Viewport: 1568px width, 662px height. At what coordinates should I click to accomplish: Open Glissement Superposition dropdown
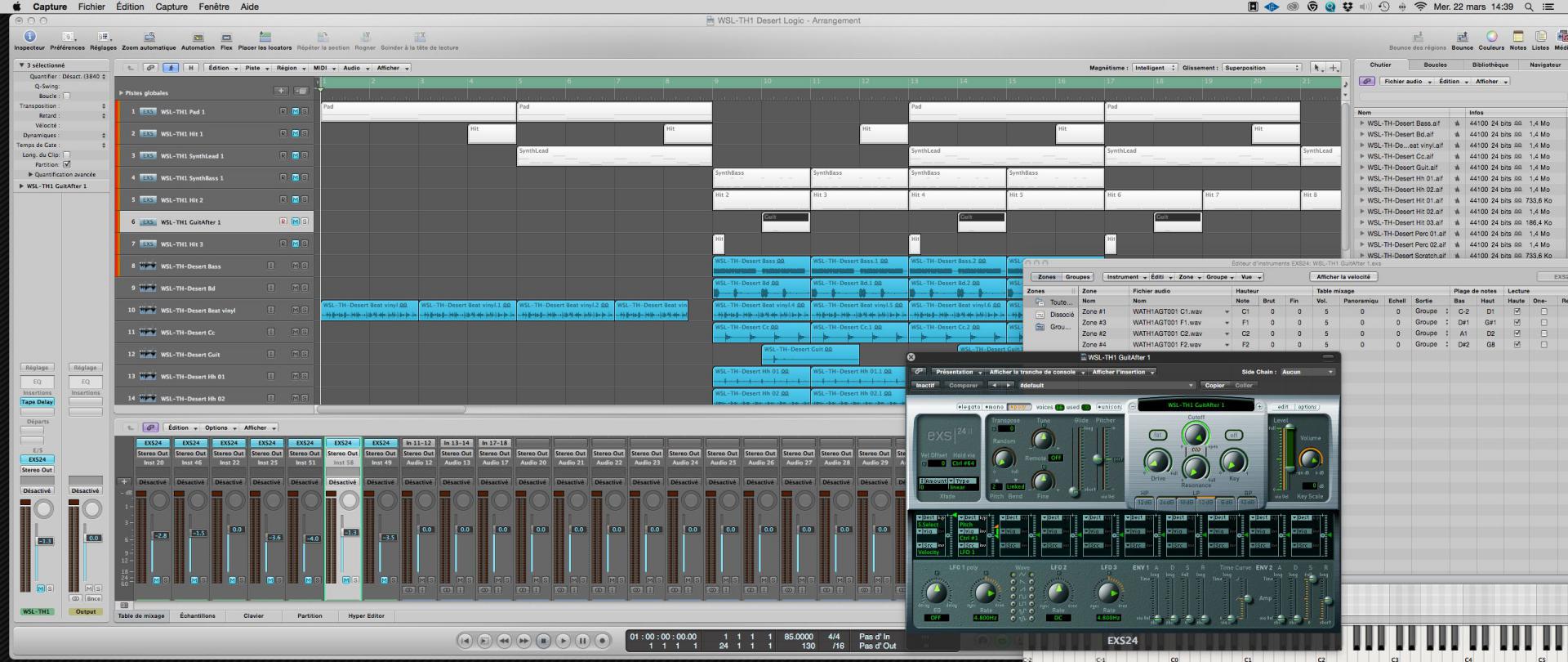[1262, 68]
